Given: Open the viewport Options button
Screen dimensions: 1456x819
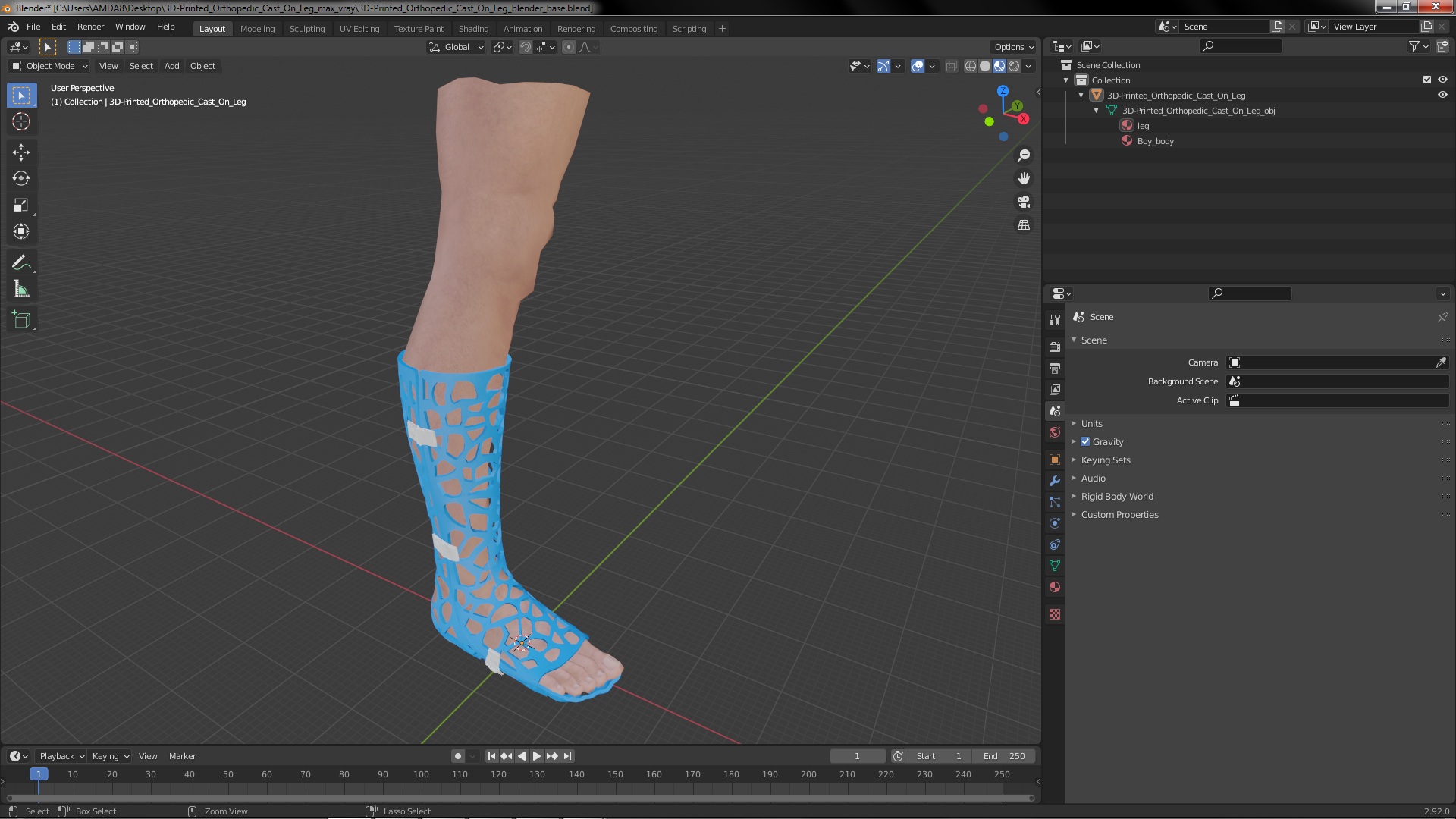Looking at the screenshot, I should click(1013, 47).
